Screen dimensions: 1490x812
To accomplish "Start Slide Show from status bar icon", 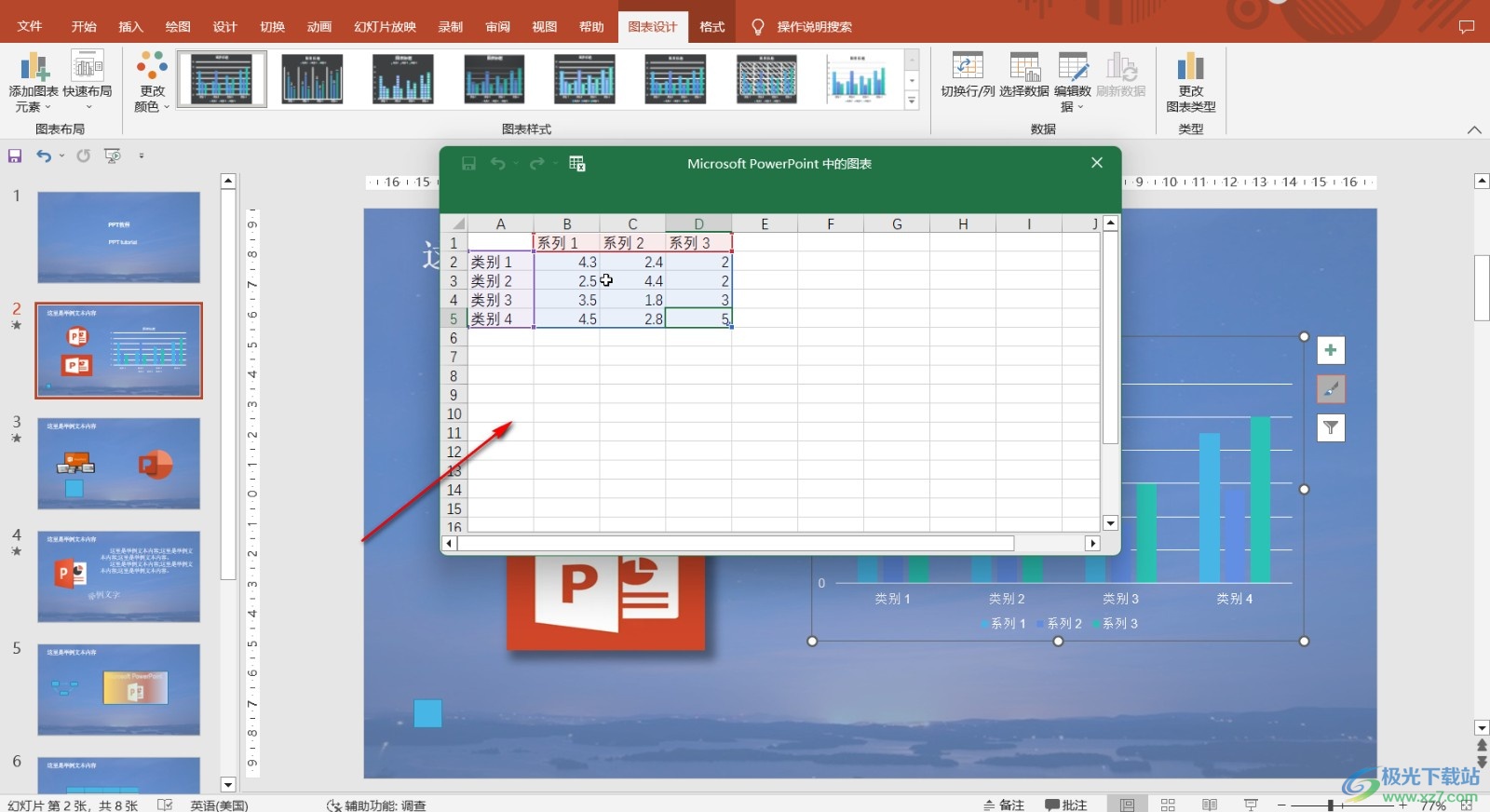I will pyautogui.click(x=1251, y=805).
